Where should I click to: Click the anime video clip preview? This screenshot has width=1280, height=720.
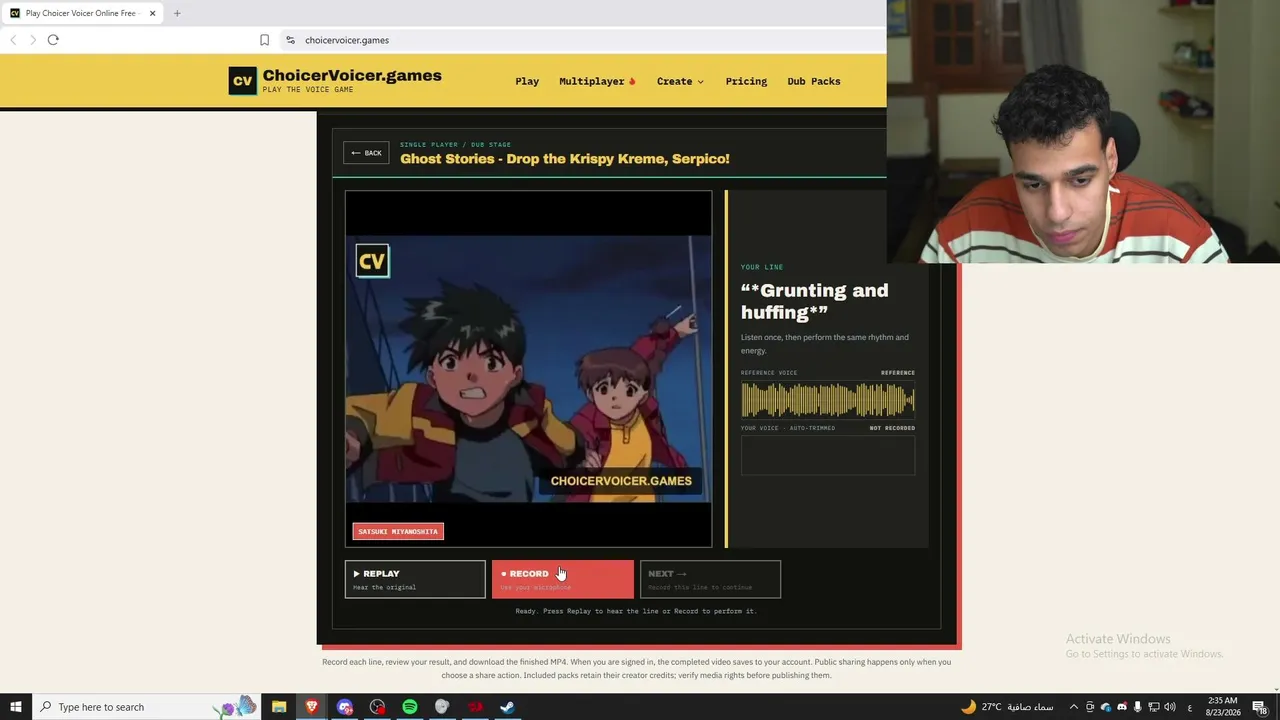[529, 369]
